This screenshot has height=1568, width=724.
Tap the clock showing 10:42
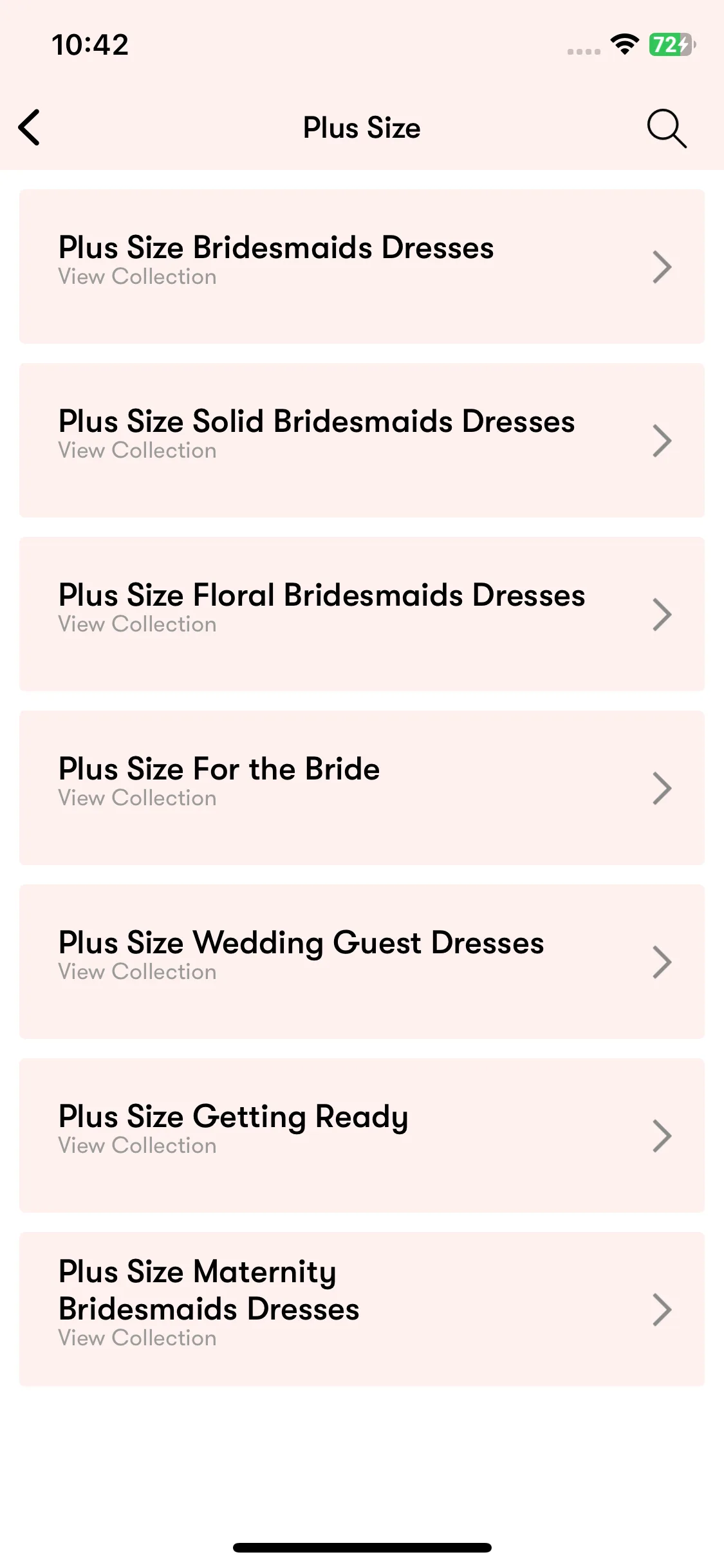(x=90, y=45)
